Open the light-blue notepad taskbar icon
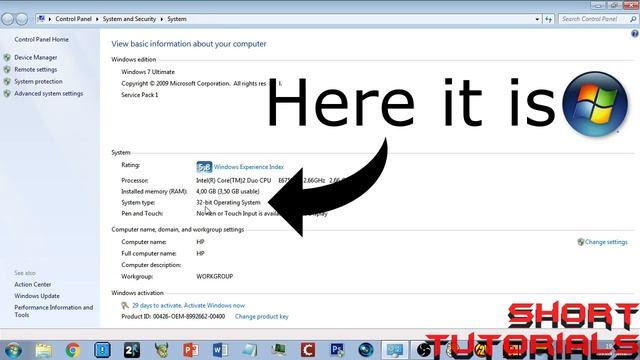Image resolution: width=640 pixels, height=360 pixels. (249, 350)
